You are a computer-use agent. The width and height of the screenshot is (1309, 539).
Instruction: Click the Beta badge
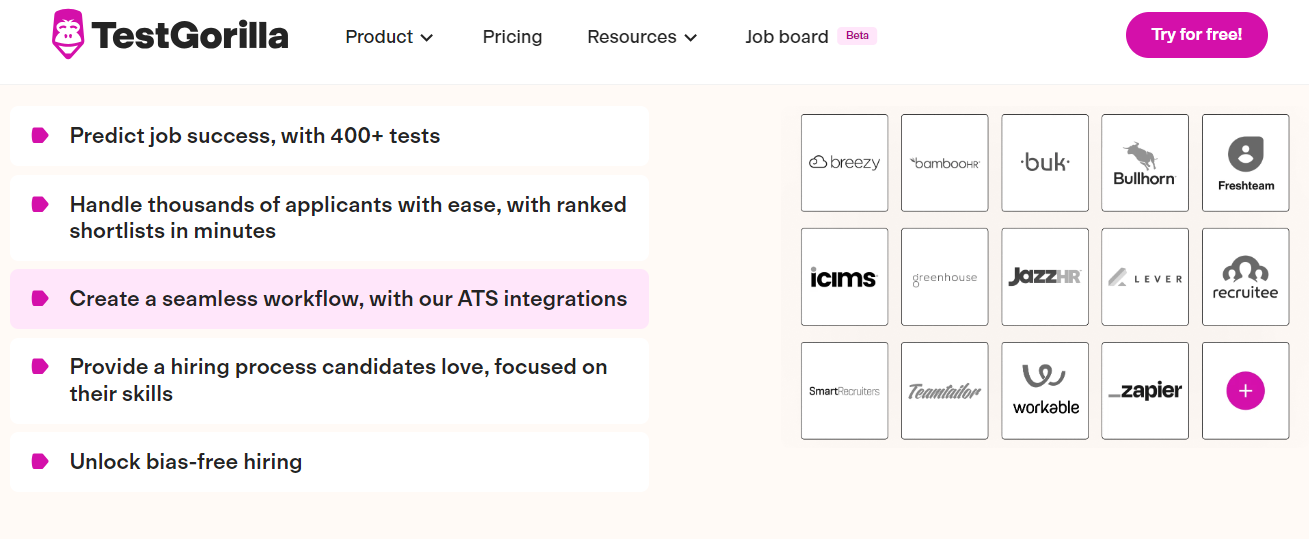coord(857,35)
